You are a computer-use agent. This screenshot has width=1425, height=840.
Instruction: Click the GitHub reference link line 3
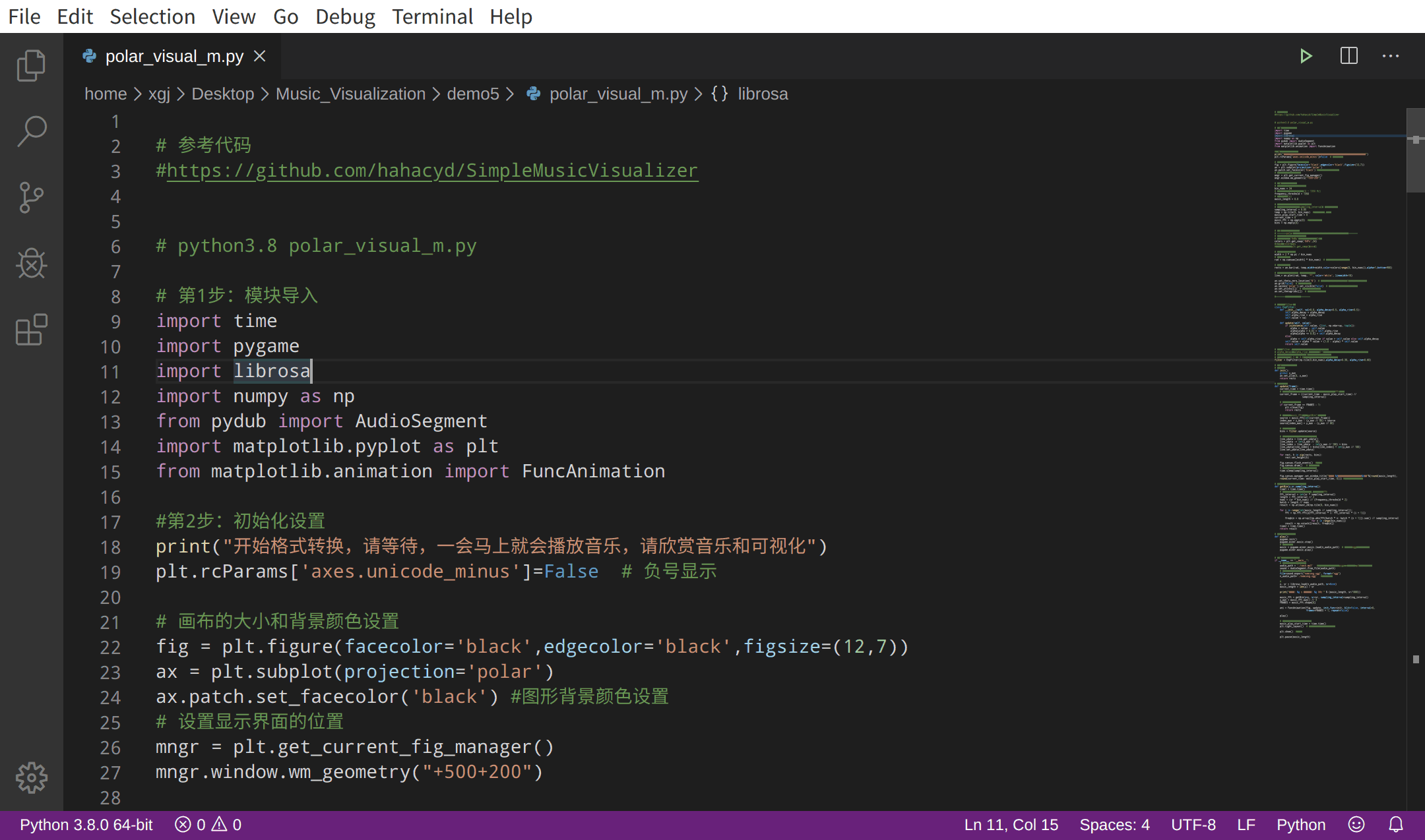[x=429, y=170]
